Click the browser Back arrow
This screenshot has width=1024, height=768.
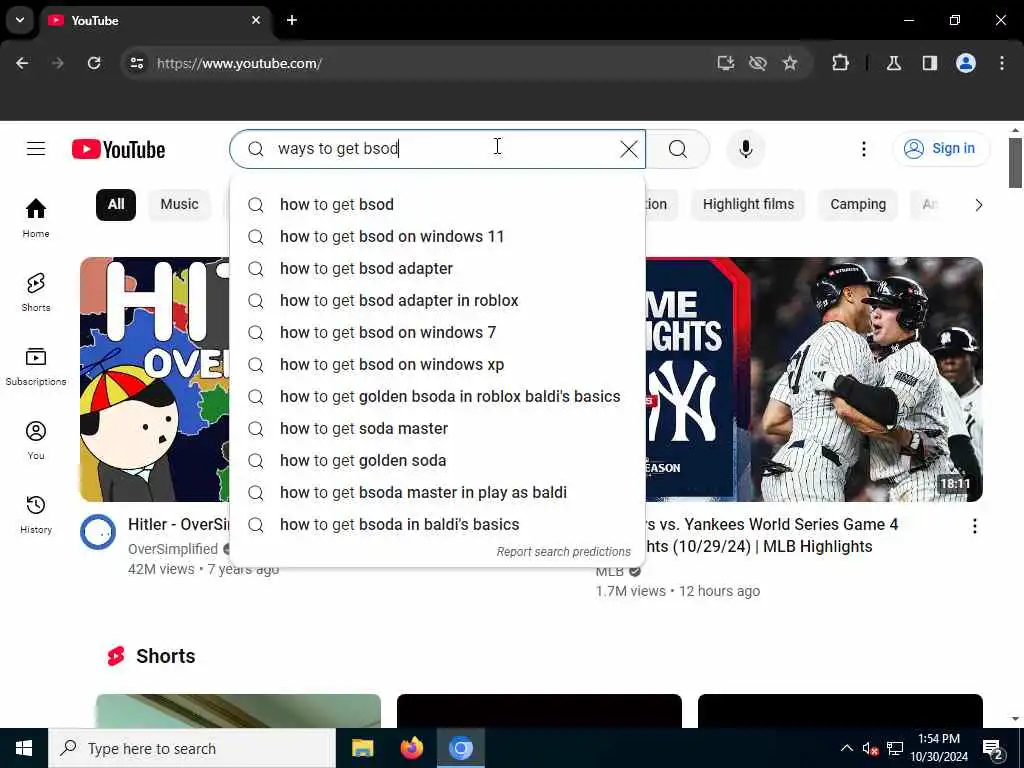(22, 63)
